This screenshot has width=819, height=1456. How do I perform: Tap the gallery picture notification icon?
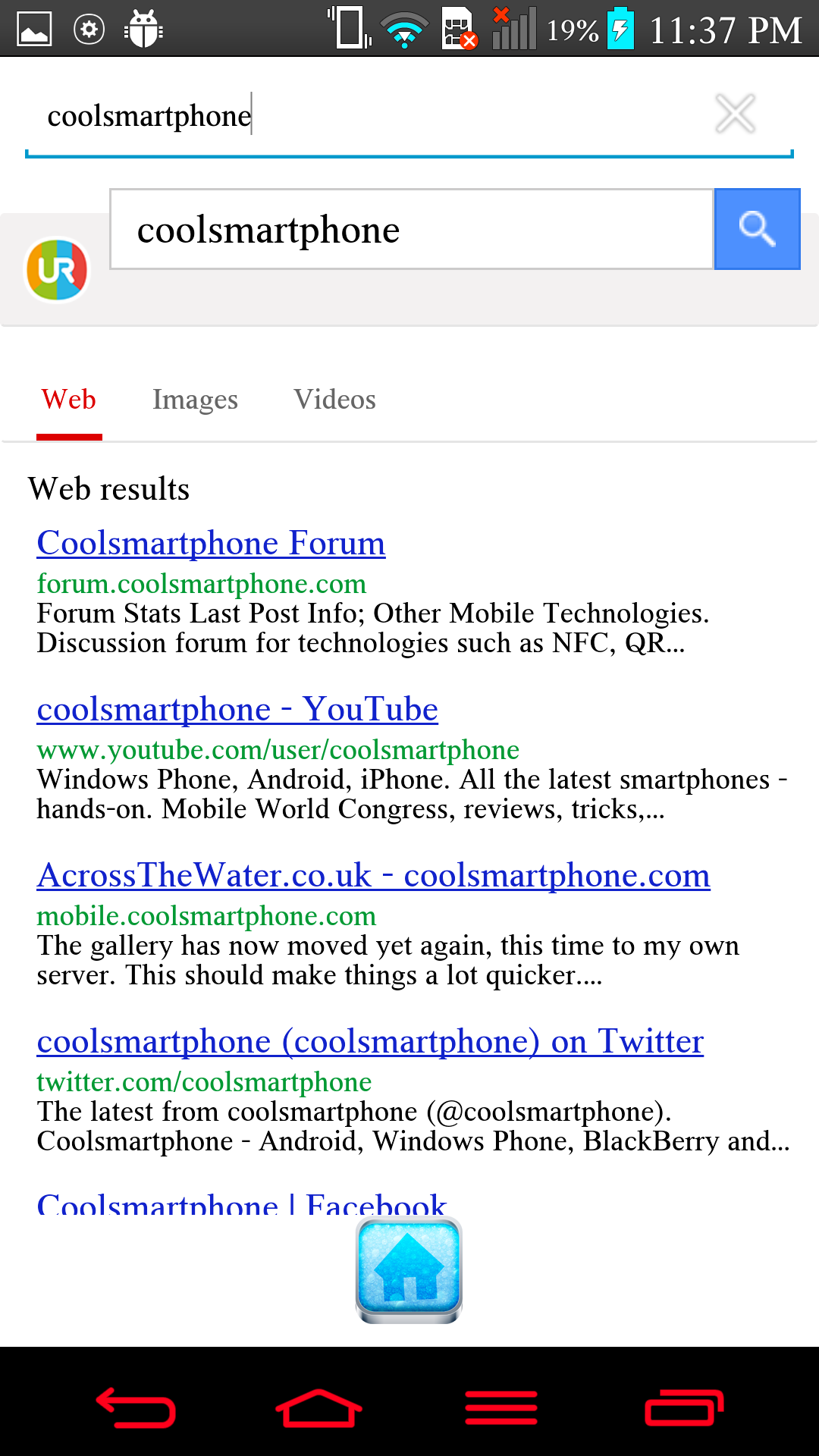pyautogui.click(x=34, y=30)
